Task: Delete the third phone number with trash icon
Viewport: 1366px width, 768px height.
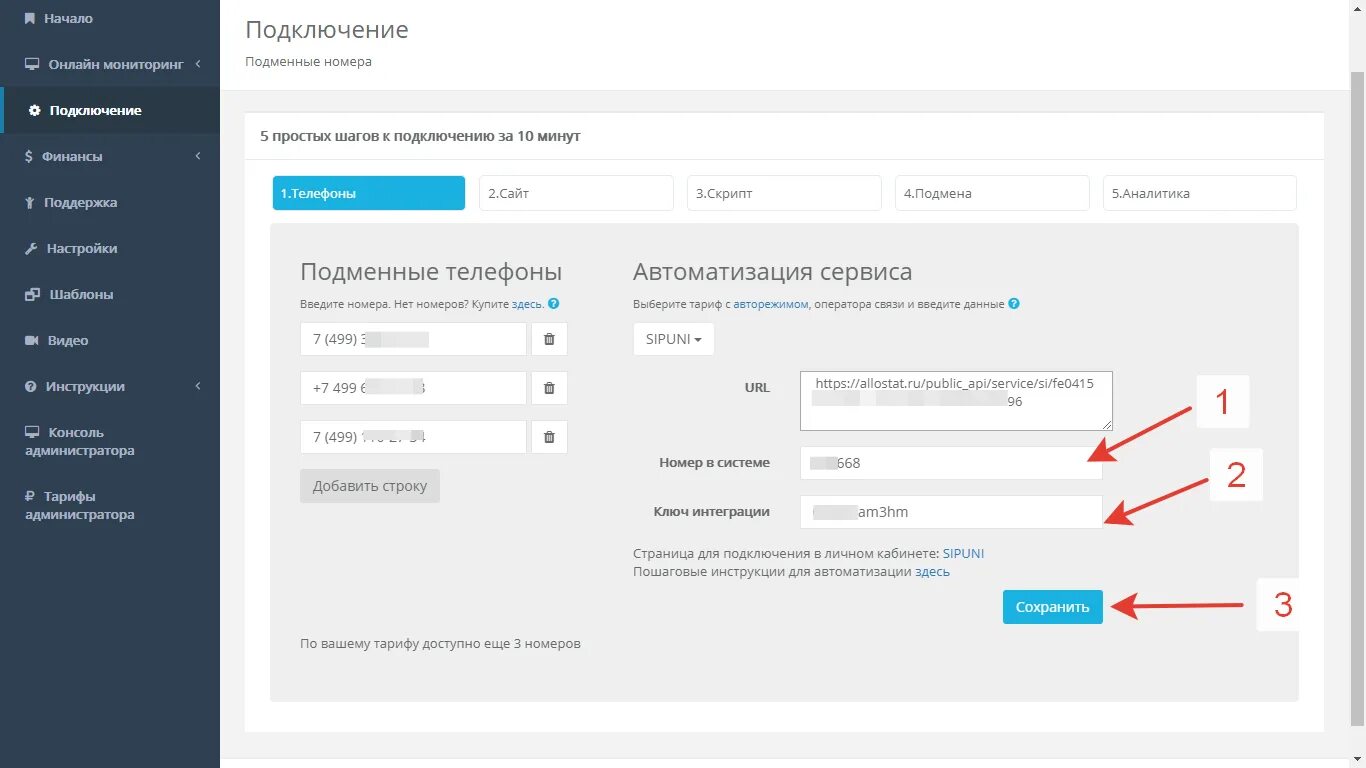Action: tap(549, 437)
